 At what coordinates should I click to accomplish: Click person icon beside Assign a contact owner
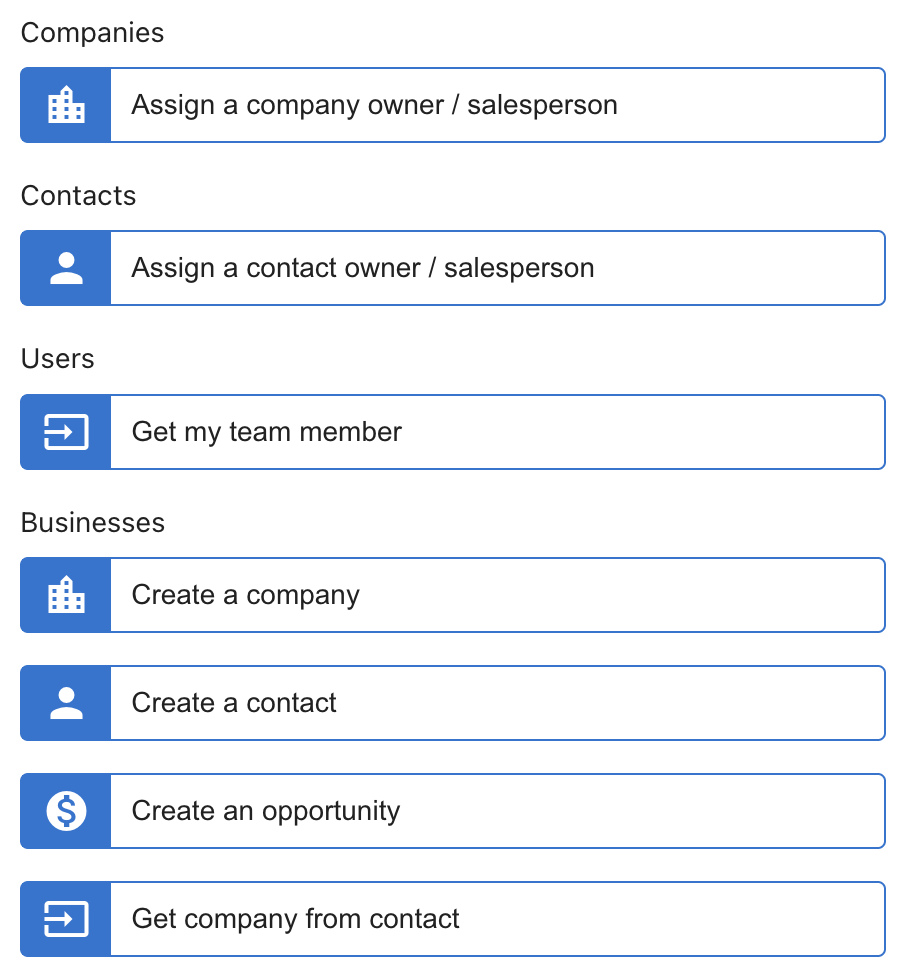tap(66, 268)
